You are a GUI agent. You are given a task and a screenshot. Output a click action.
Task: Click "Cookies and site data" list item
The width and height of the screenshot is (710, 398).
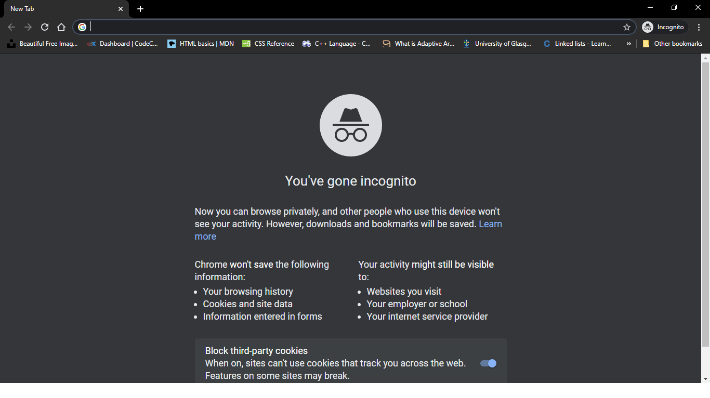pos(248,304)
